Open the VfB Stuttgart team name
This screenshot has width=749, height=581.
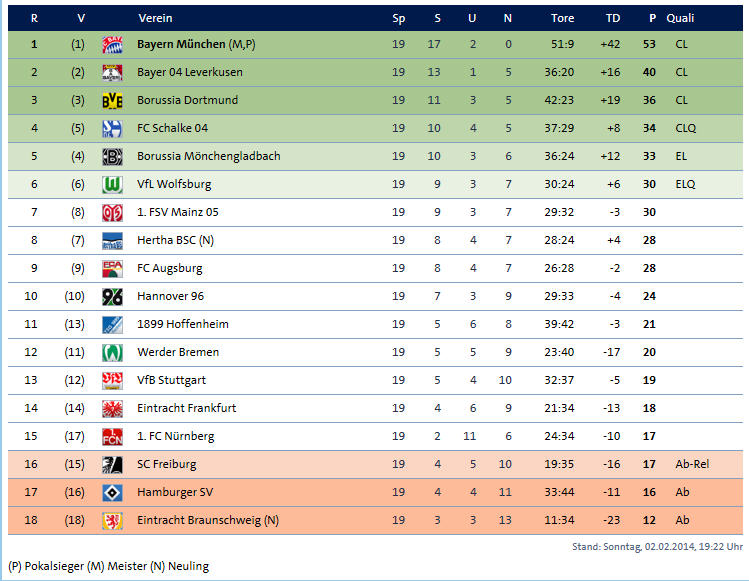pyautogui.click(x=171, y=380)
